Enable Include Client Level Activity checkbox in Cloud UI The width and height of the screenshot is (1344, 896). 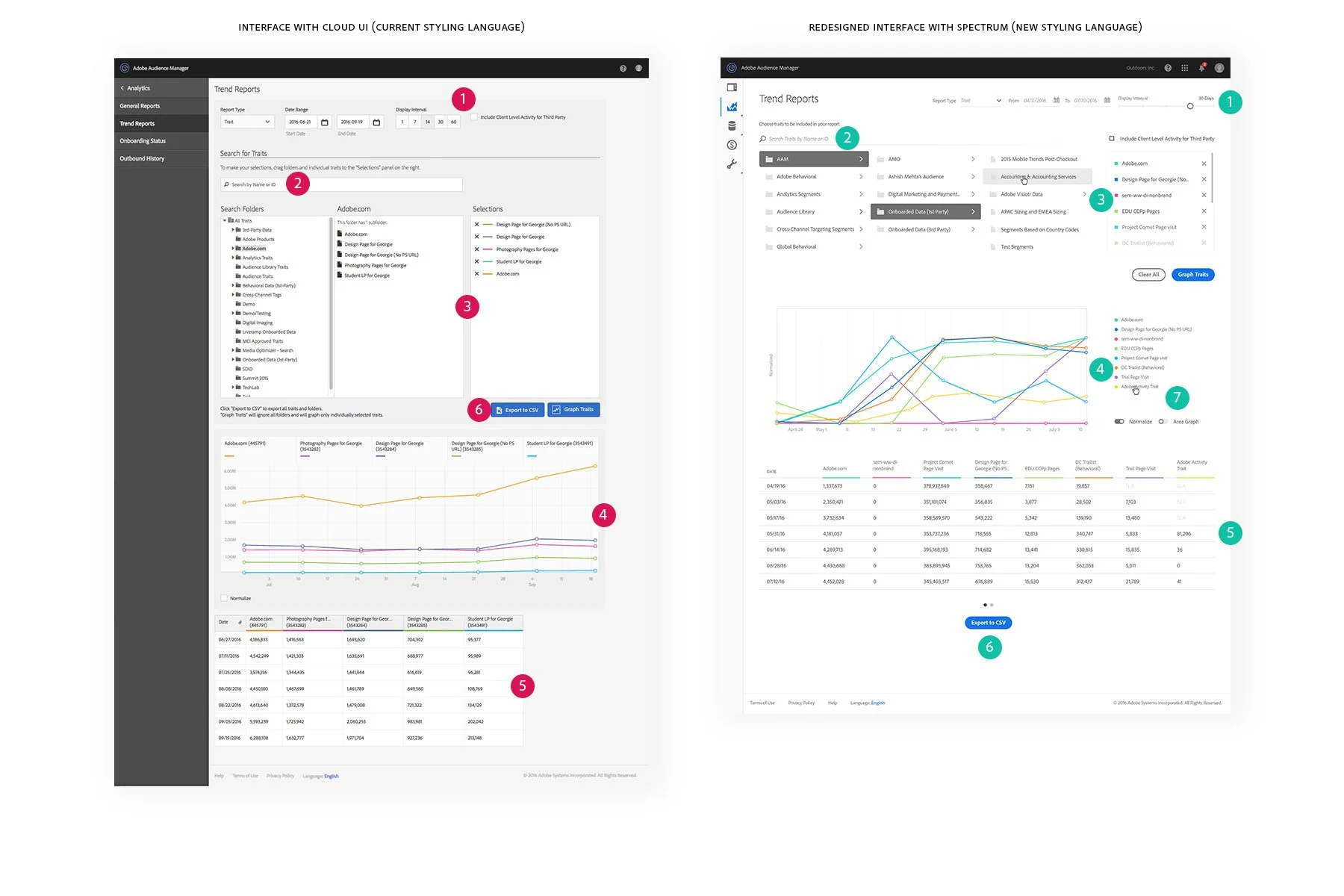pyautogui.click(x=474, y=117)
